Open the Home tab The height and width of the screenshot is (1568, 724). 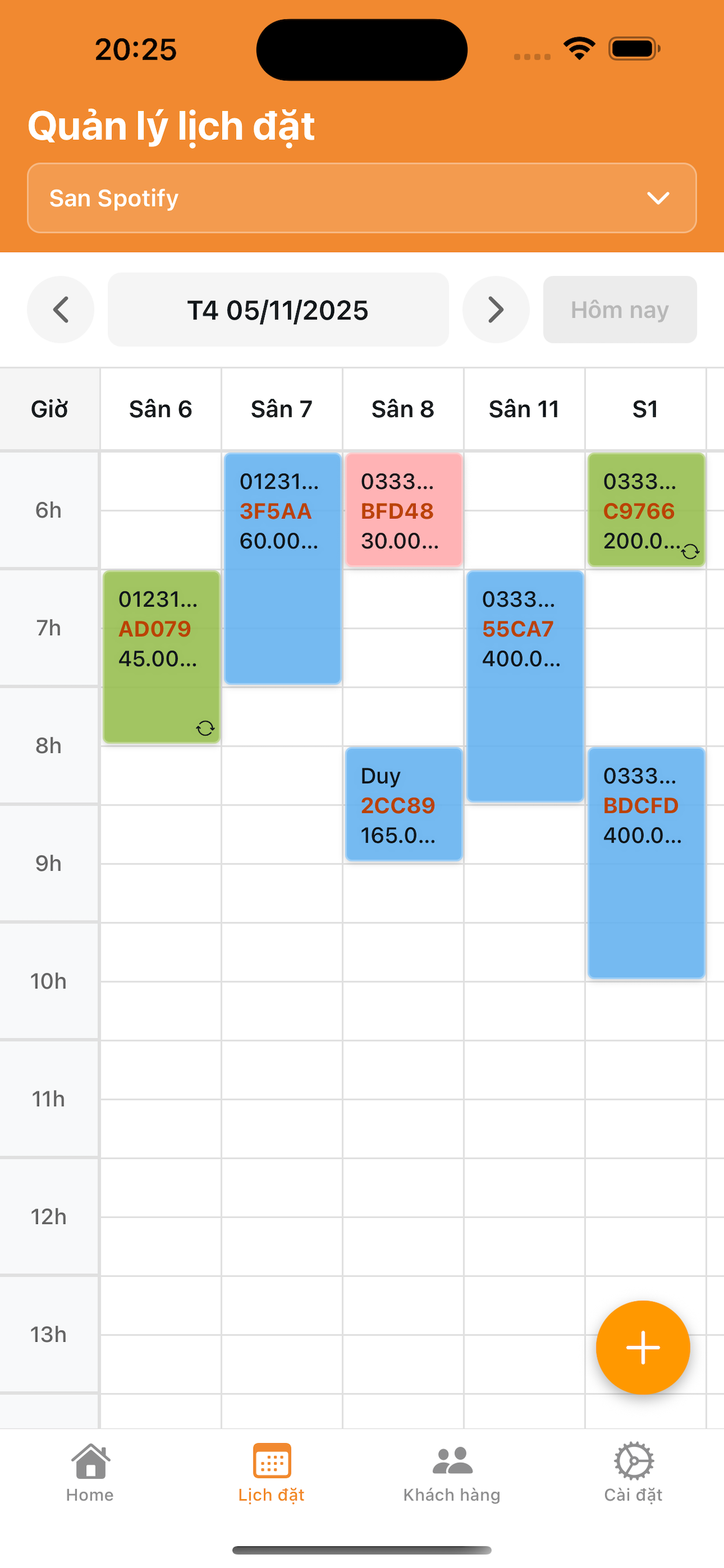[x=90, y=1473]
